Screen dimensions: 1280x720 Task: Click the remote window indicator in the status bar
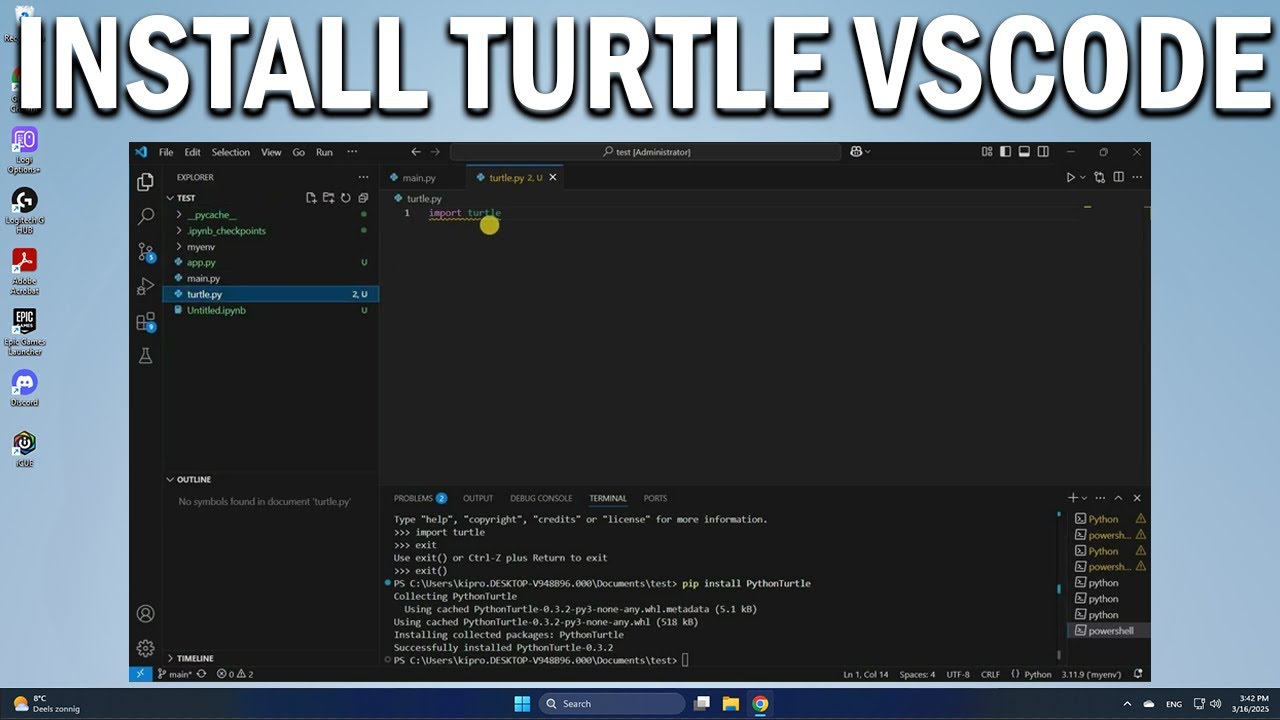(140, 674)
